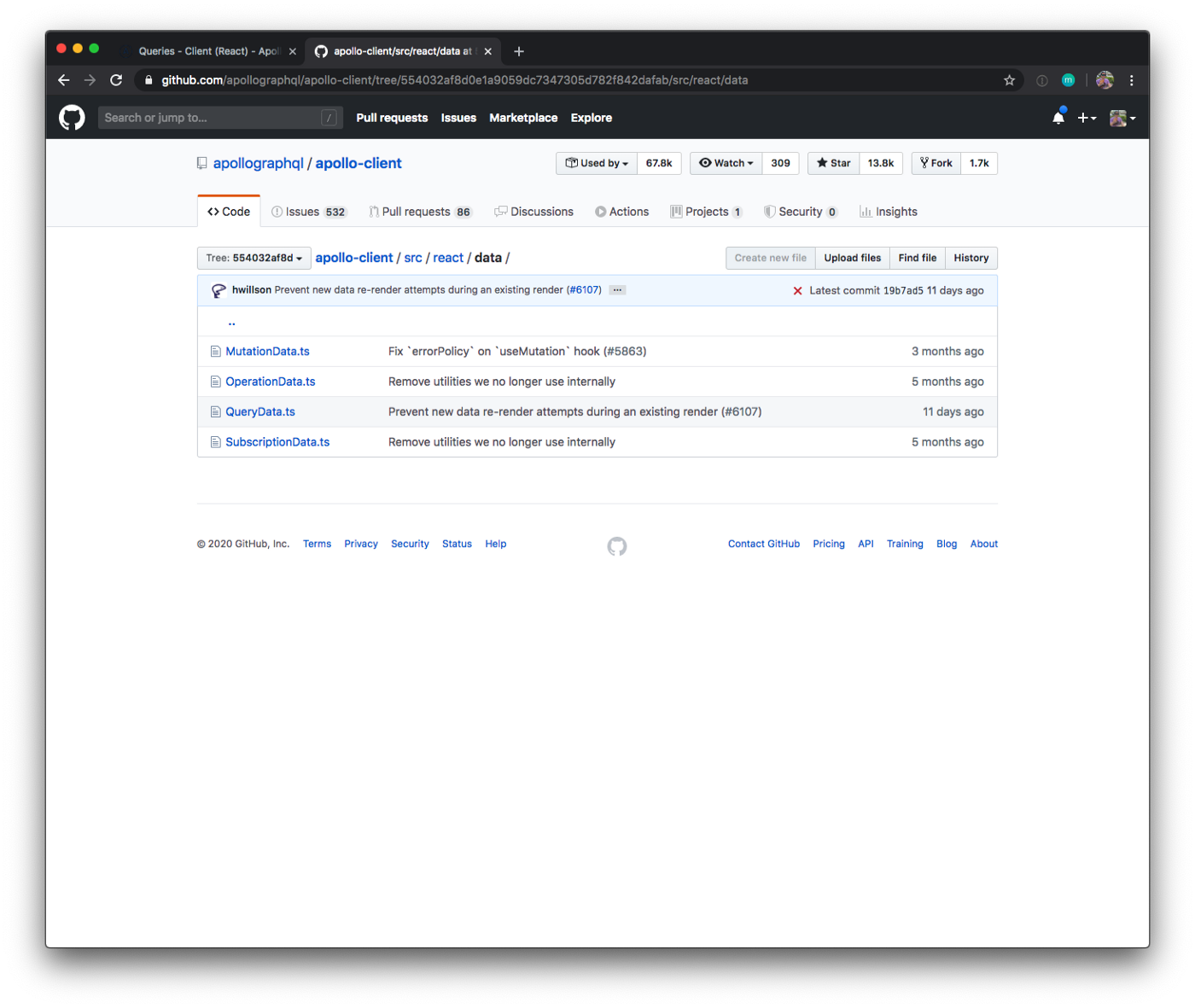
Task: Open OperationData.ts file
Action: click(271, 382)
